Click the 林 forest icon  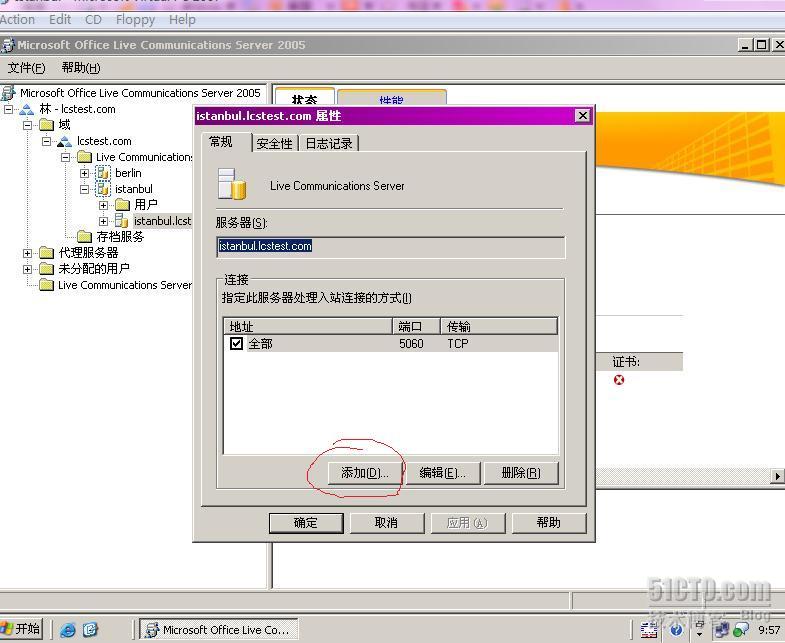click(27, 109)
